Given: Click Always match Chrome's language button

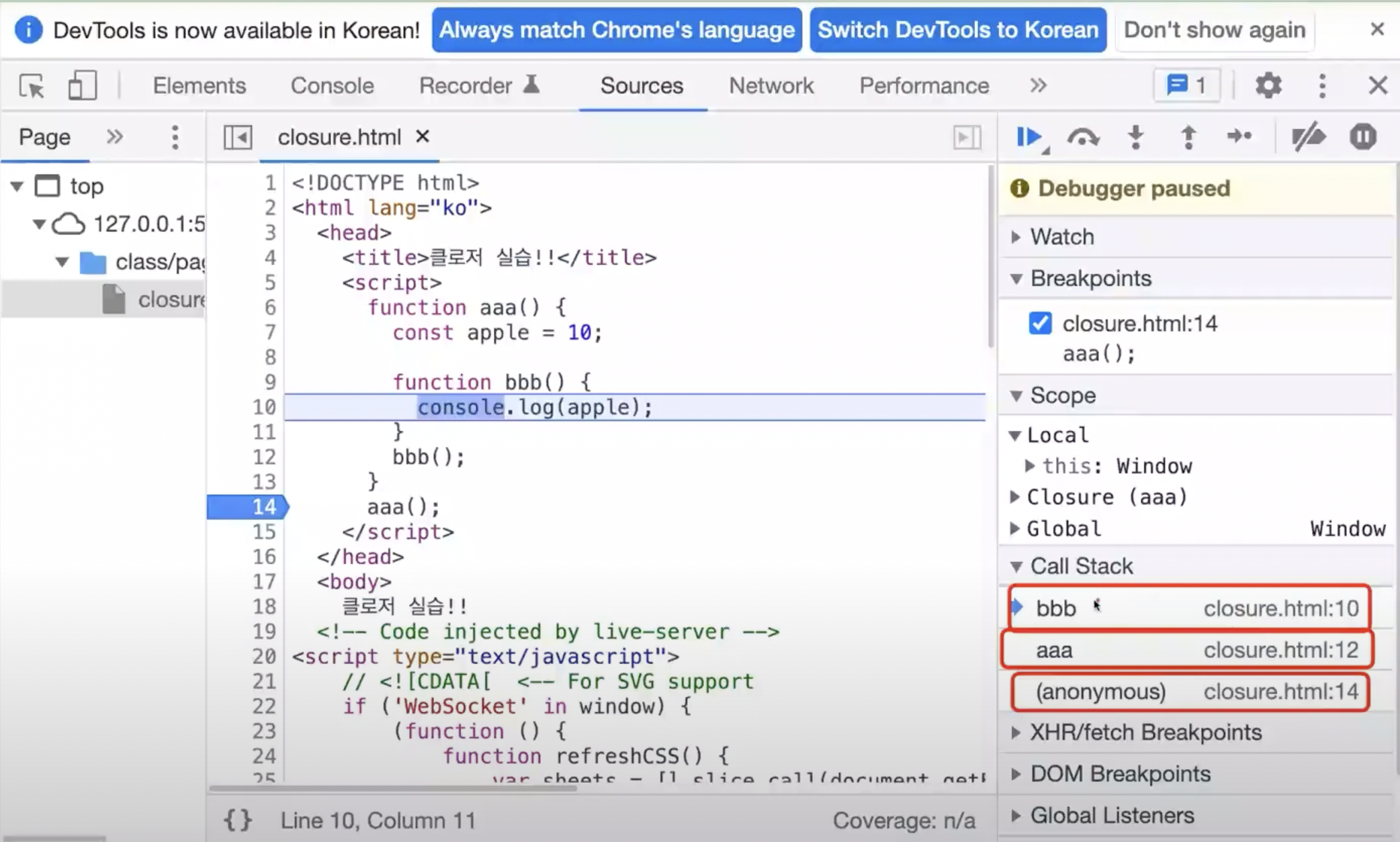Looking at the screenshot, I should [x=617, y=30].
